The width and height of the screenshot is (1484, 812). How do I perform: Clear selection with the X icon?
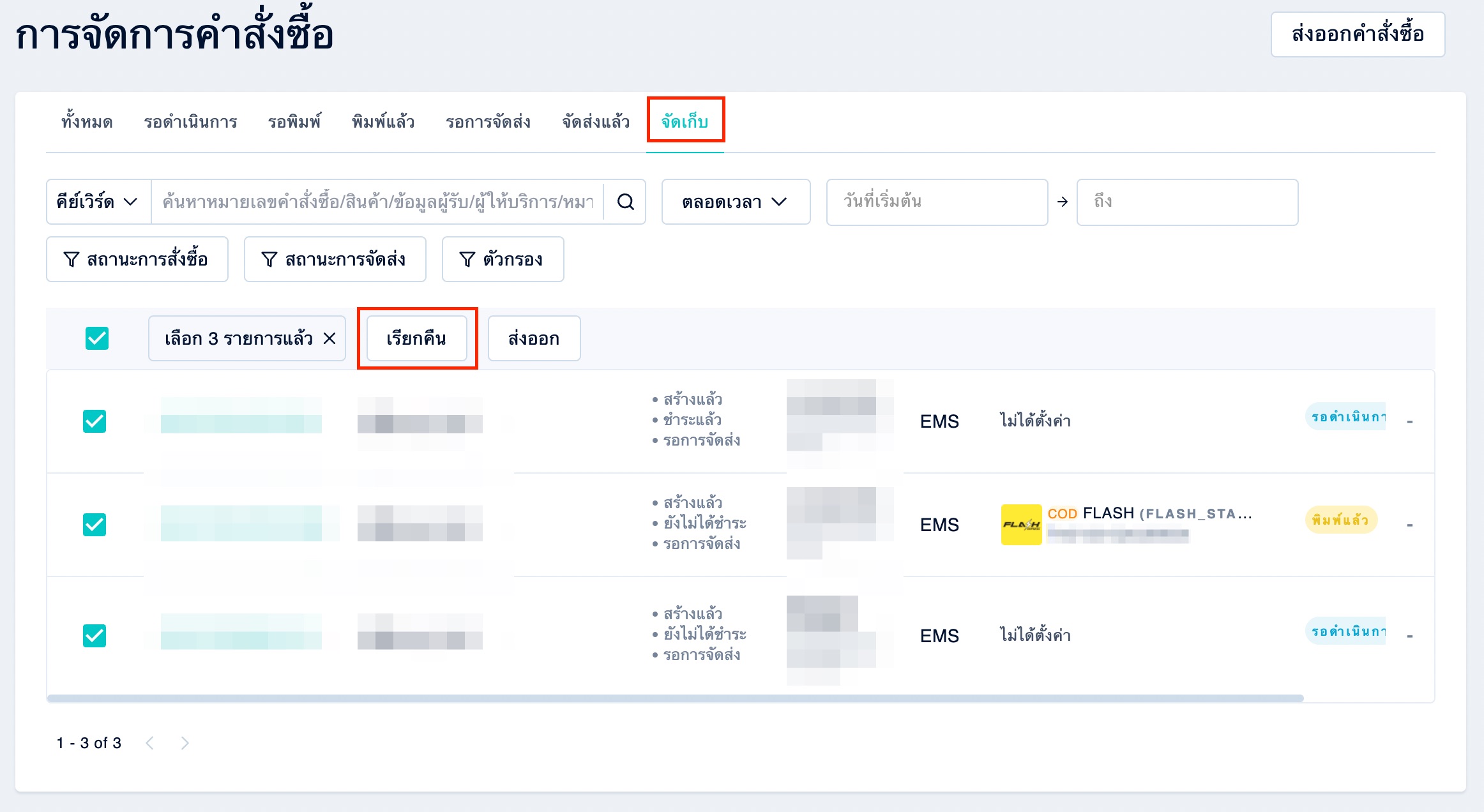pyautogui.click(x=329, y=338)
